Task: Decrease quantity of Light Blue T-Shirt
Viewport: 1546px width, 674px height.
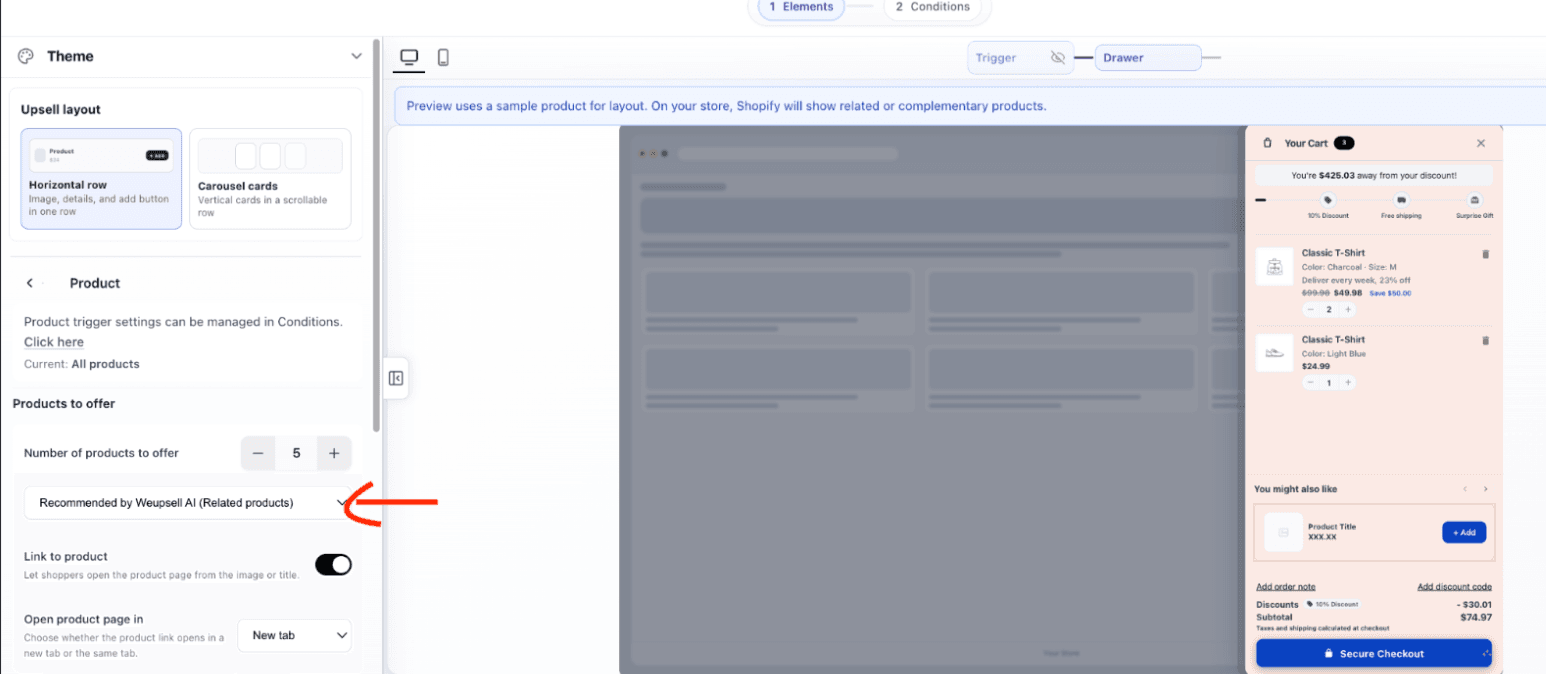Action: [1309, 382]
